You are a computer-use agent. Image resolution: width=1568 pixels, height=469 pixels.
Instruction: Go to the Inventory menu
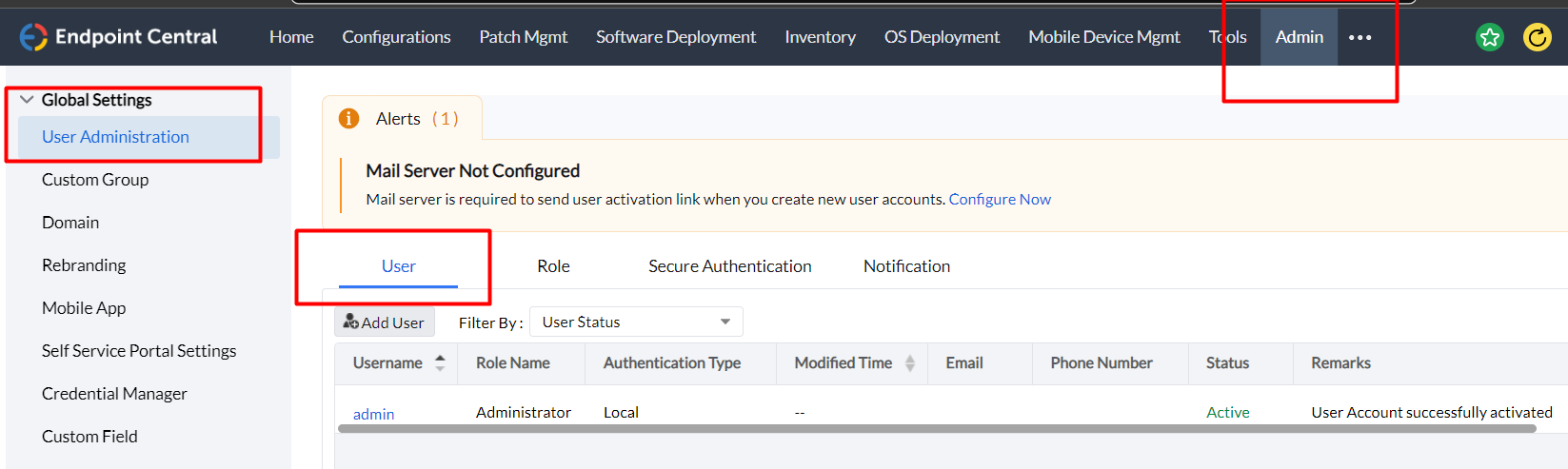point(820,37)
